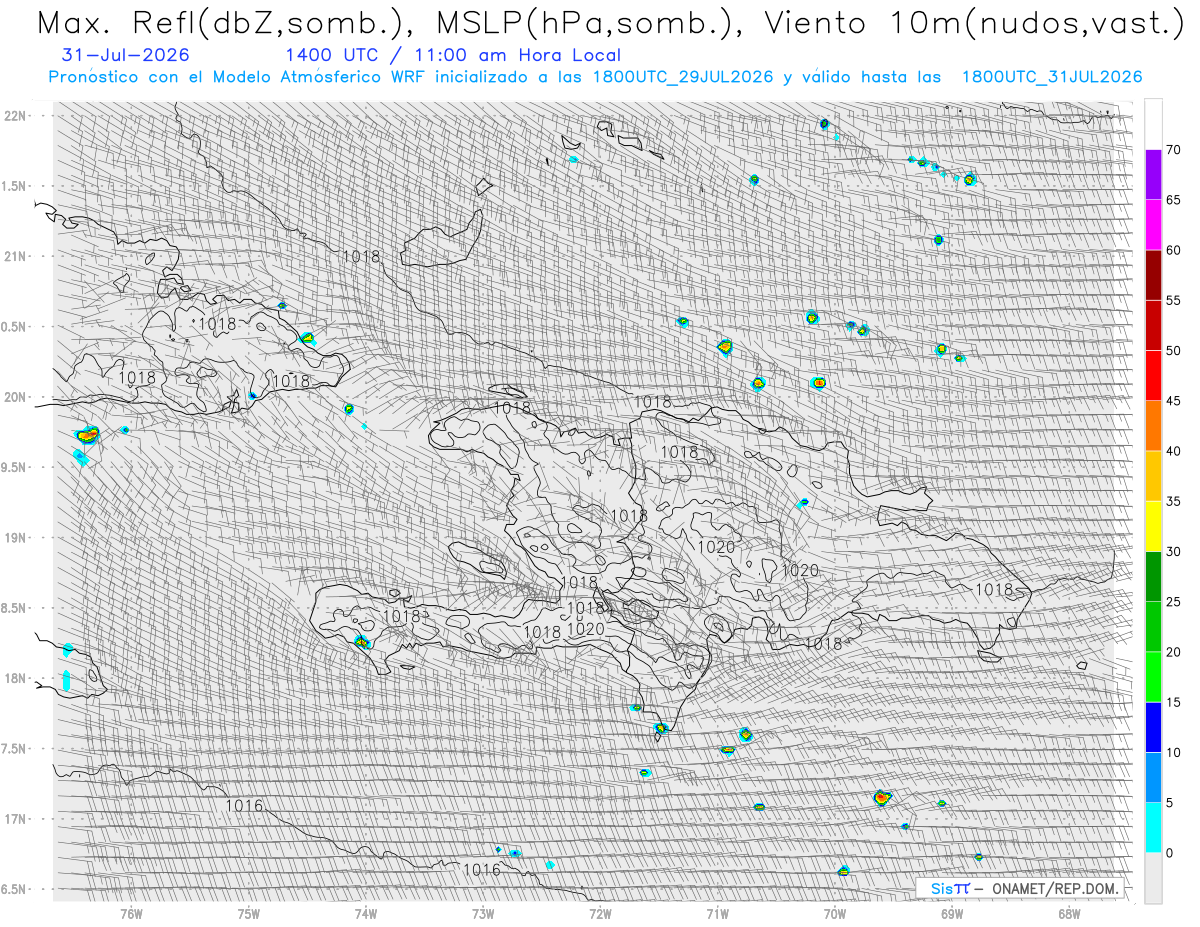
Task: Click the "19N" latitude tick label
Action: point(16,538)
